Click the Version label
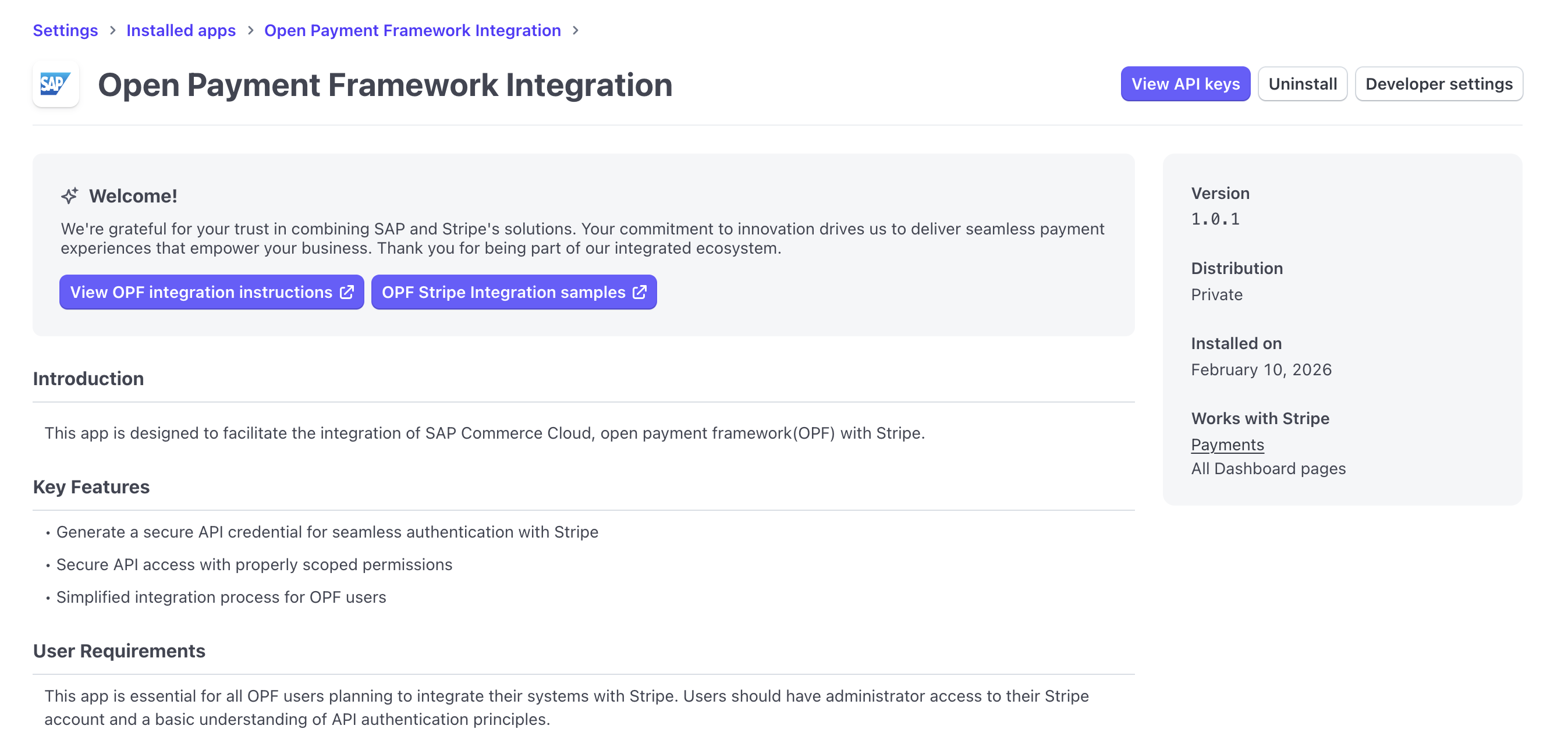This screenshot has width=1568, height=754. pos(1221,194)
